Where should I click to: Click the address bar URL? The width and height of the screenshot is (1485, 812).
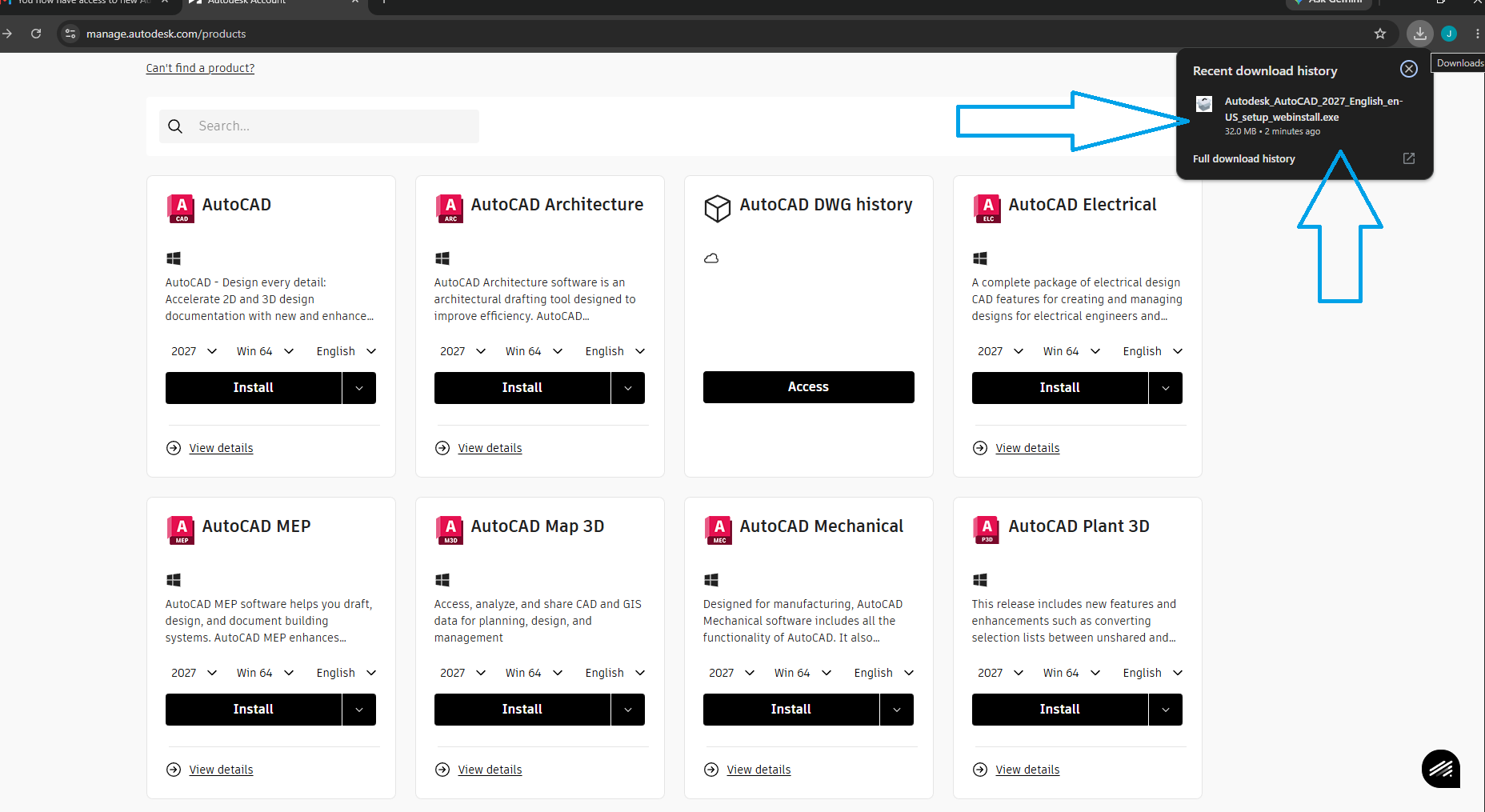point(166,34)
